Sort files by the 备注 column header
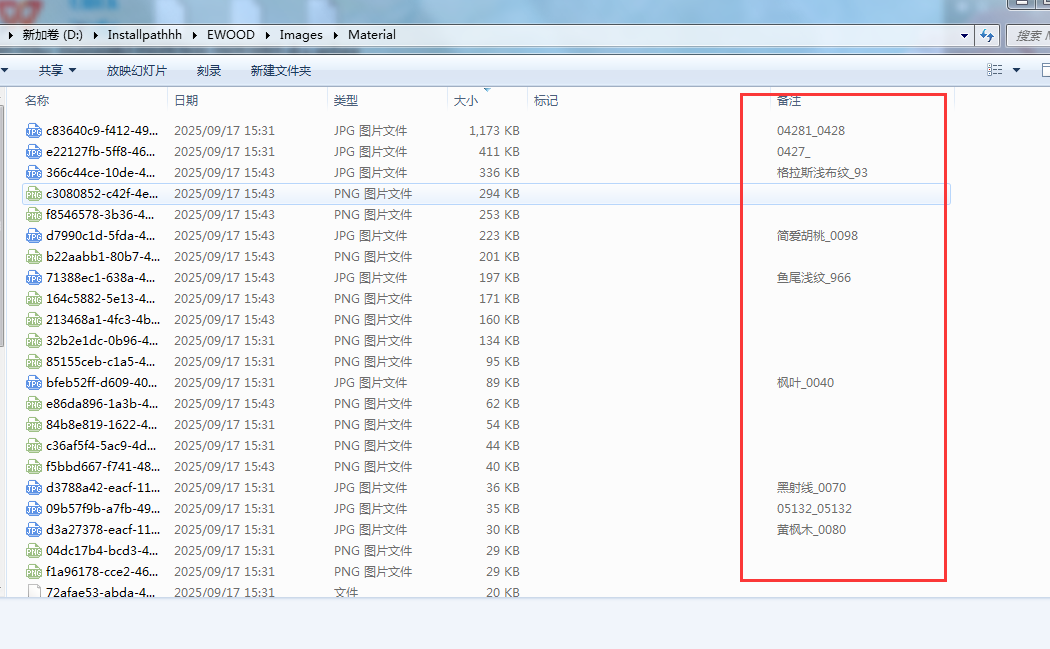The image size is (1050, 649). [x=789, y=101]
